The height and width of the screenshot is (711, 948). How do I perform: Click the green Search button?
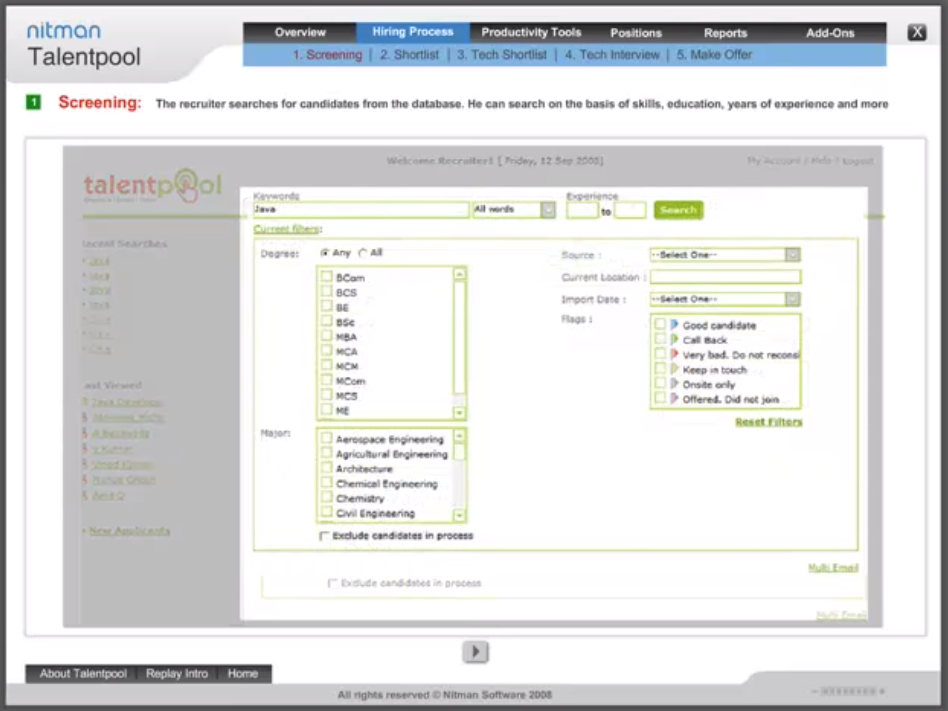click(678, 210)
